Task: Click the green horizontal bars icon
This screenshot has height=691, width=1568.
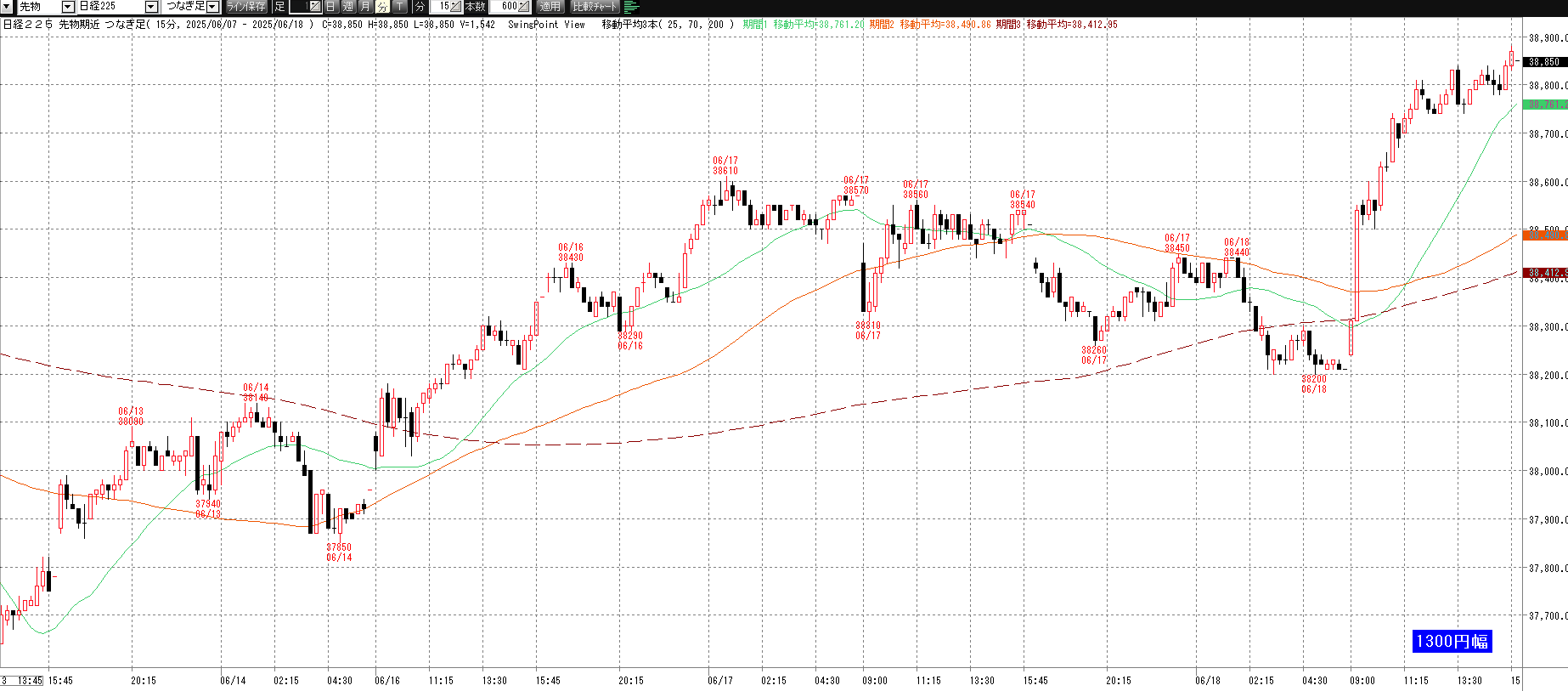Action: click(631, 7)
